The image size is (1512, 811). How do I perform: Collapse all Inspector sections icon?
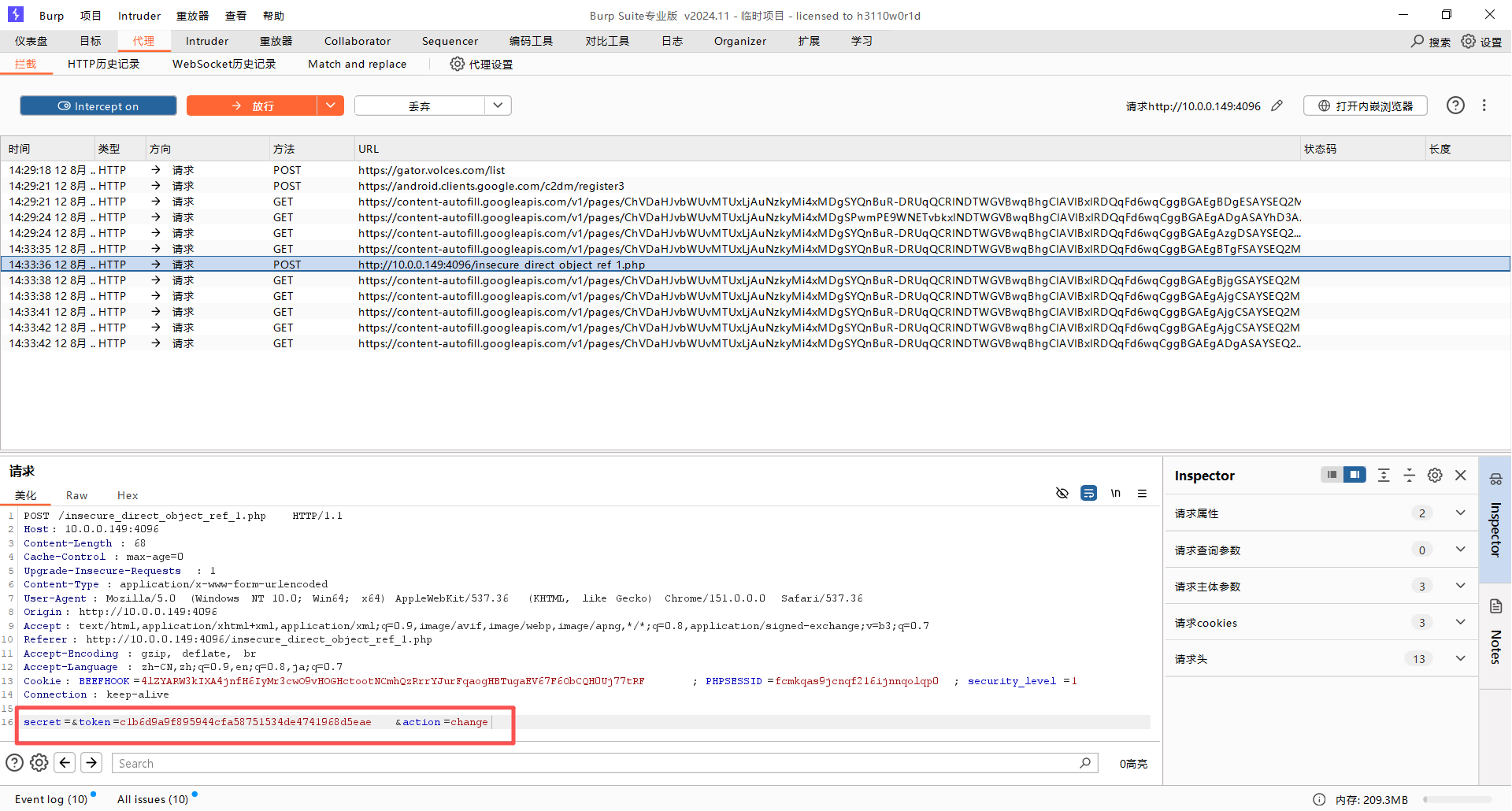[1410, 475]
